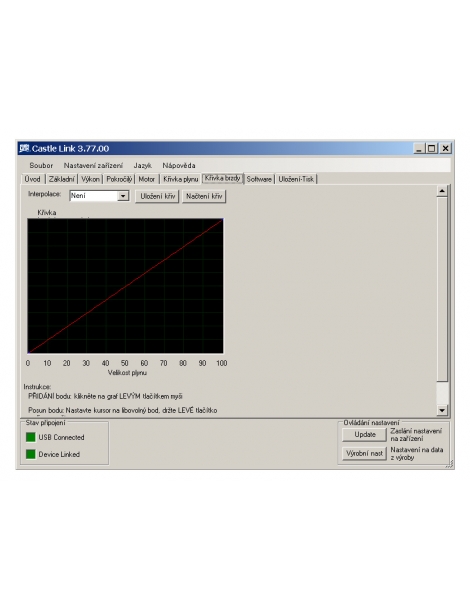470x610 pixels.
Task: Select the Software tab
Action: click(259, 179)
